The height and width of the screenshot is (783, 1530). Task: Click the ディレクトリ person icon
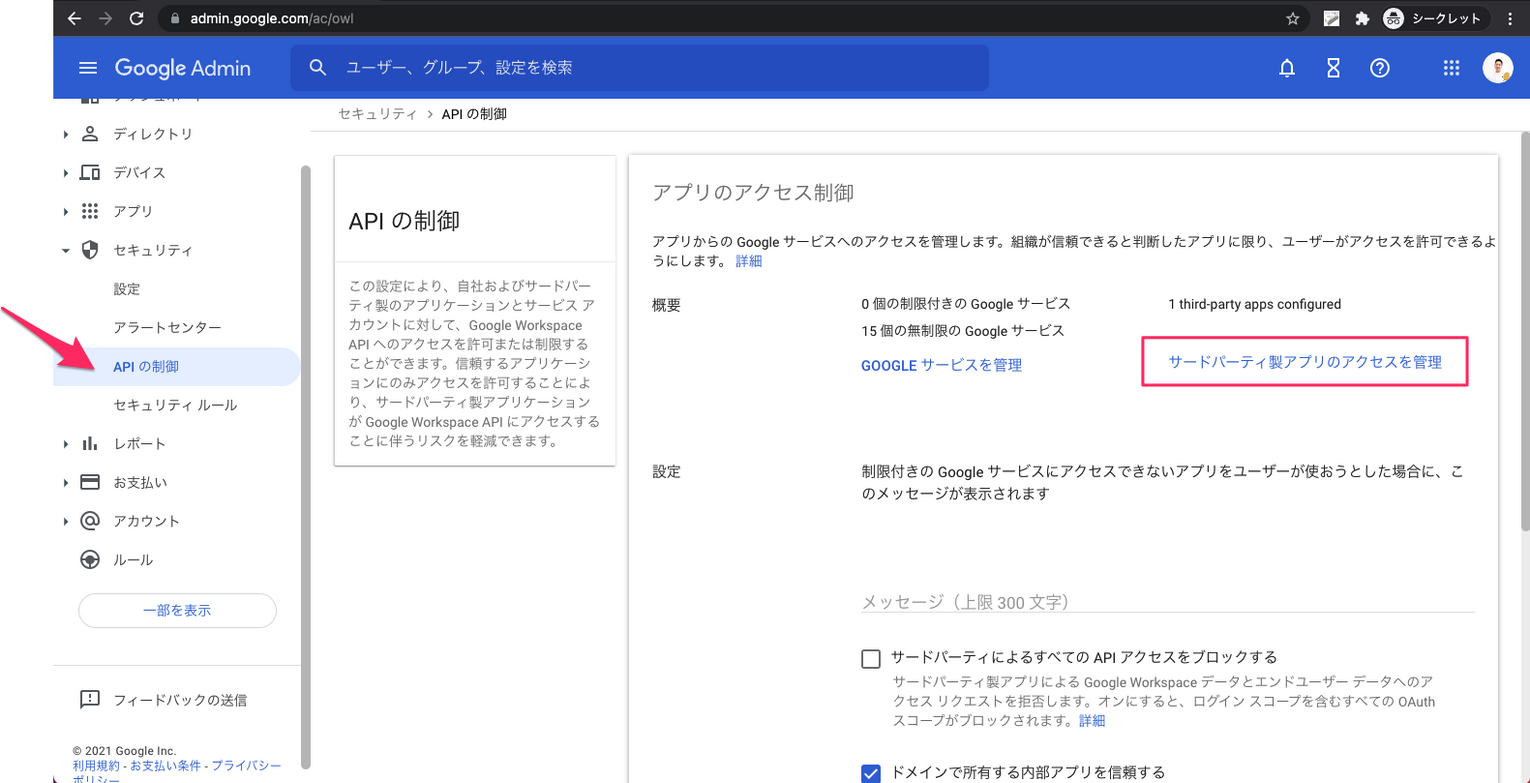pos(90,134)
